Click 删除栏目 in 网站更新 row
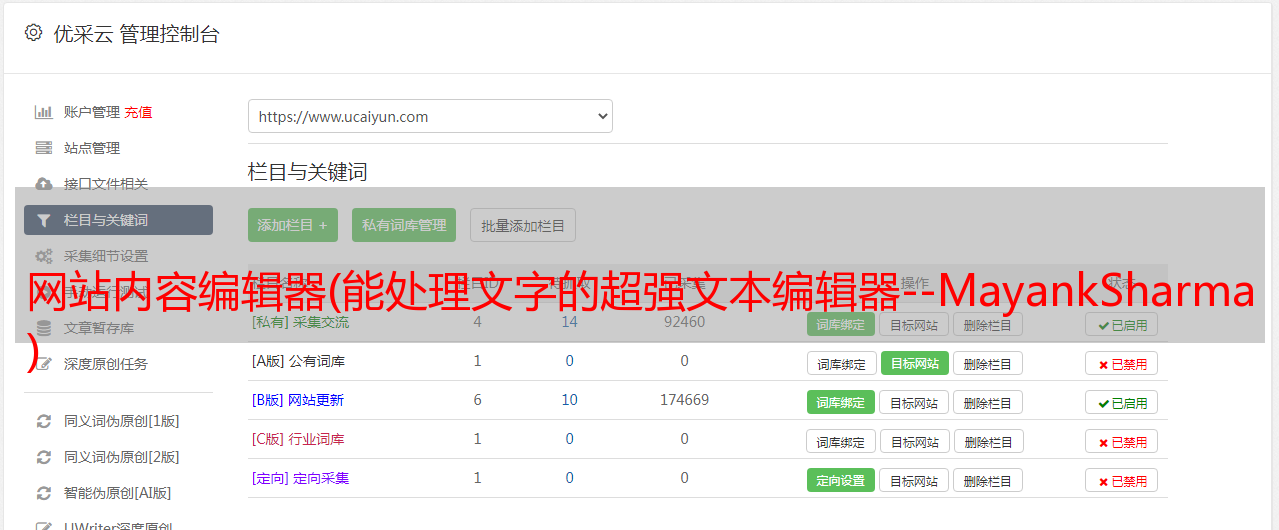Image resolution: width=1279 pixels, height=530 pixels. click(x=988, y=402)
